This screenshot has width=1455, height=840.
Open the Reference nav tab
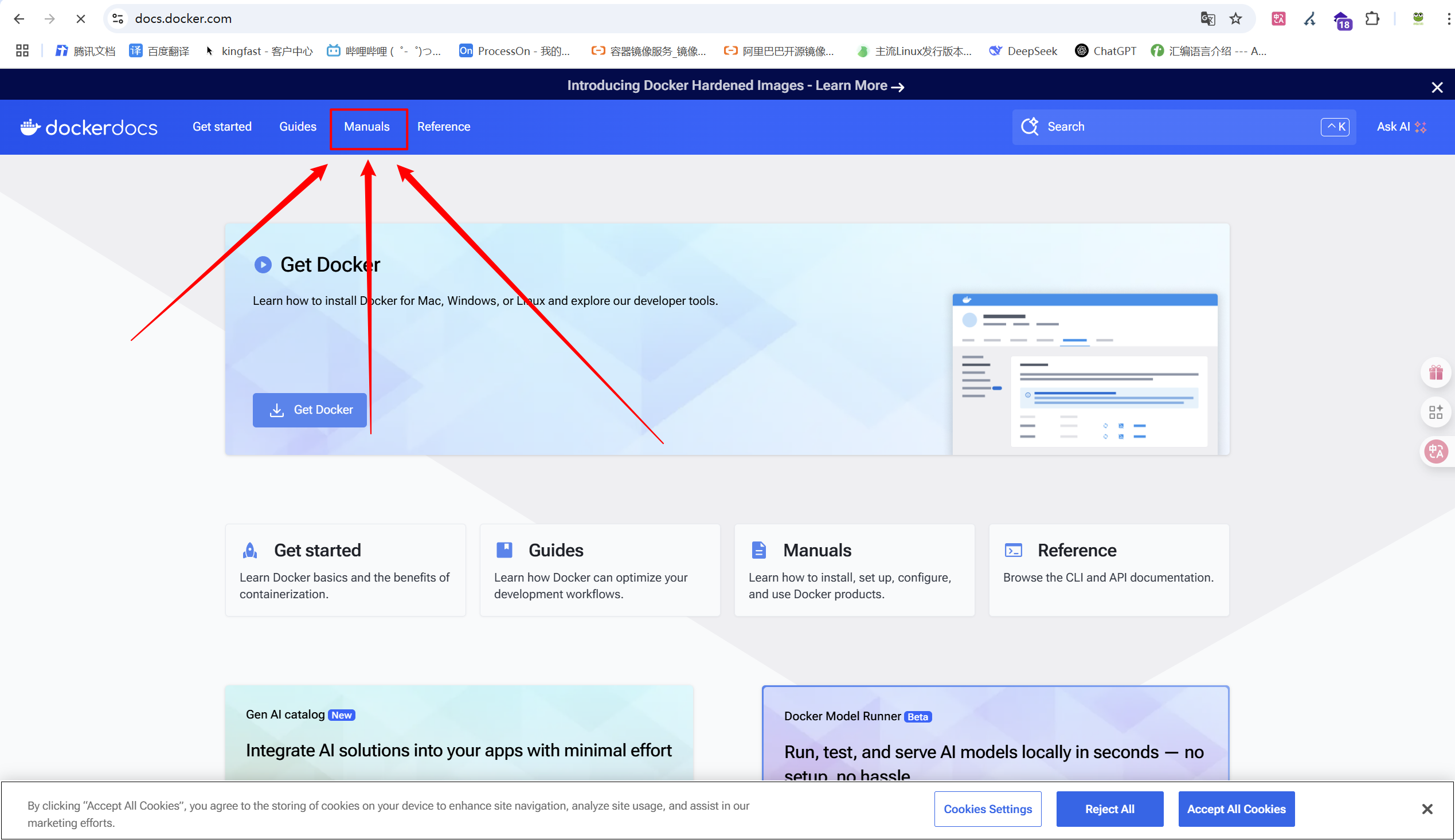pos(444,127)
